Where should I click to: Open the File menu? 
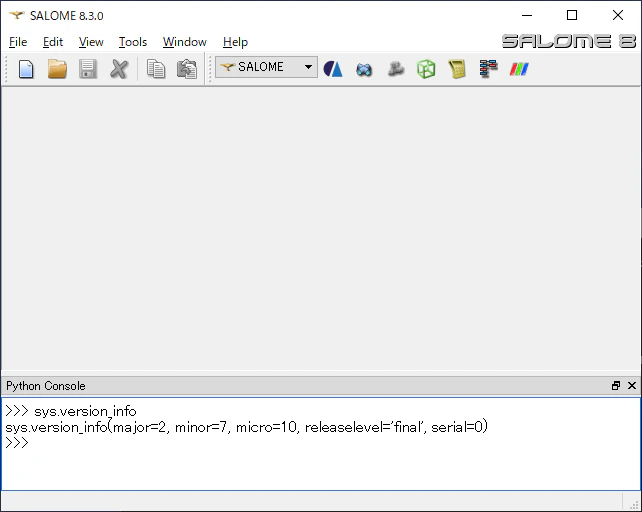coord(18,42)
